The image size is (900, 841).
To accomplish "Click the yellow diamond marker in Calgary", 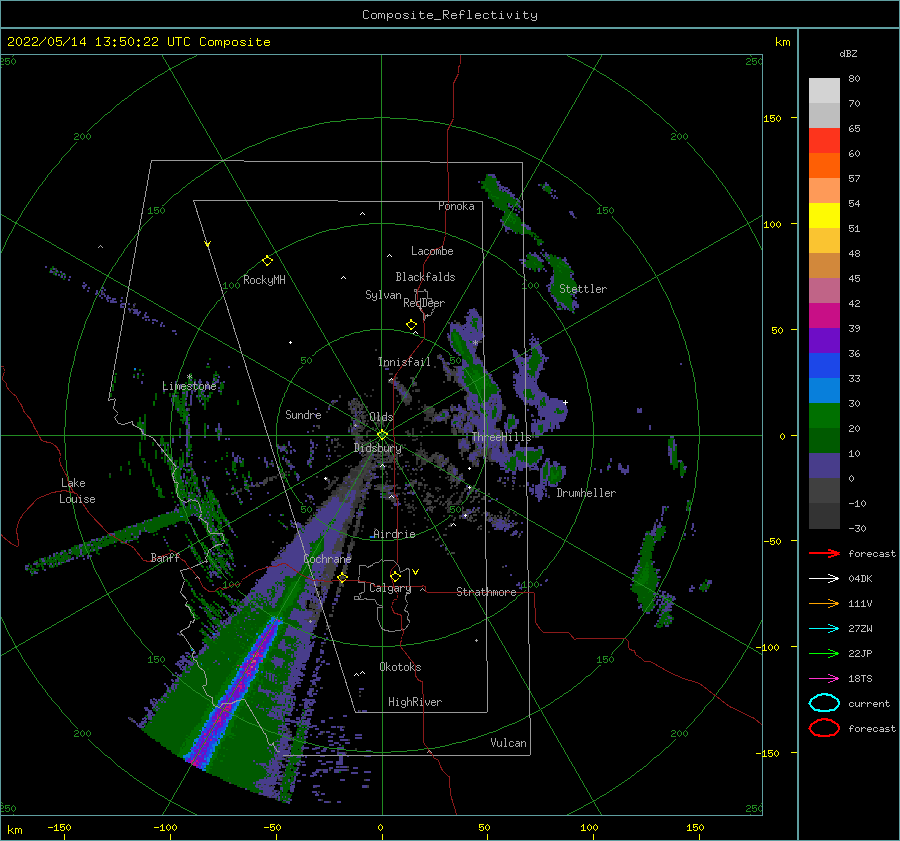I will (x=395, y=576).
